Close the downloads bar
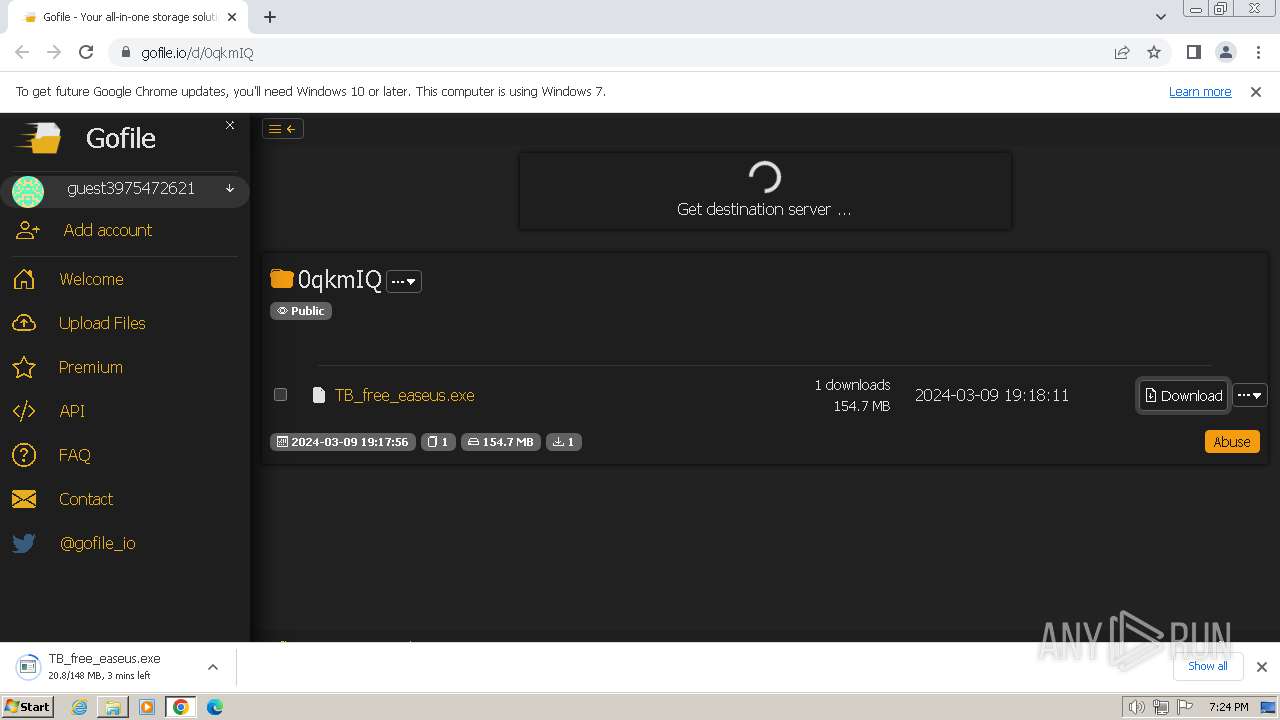Screen dimensions: 1280x720 (1262, 667)
